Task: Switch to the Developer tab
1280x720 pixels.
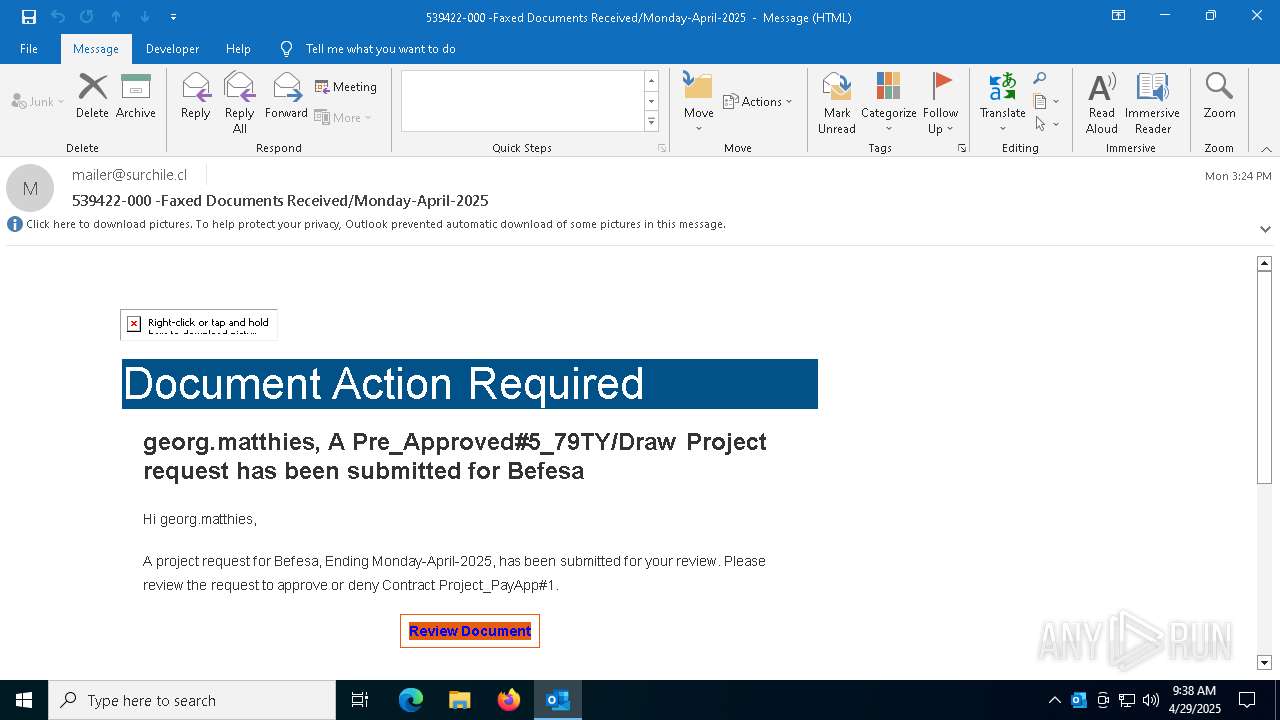Action: point(172,49)
